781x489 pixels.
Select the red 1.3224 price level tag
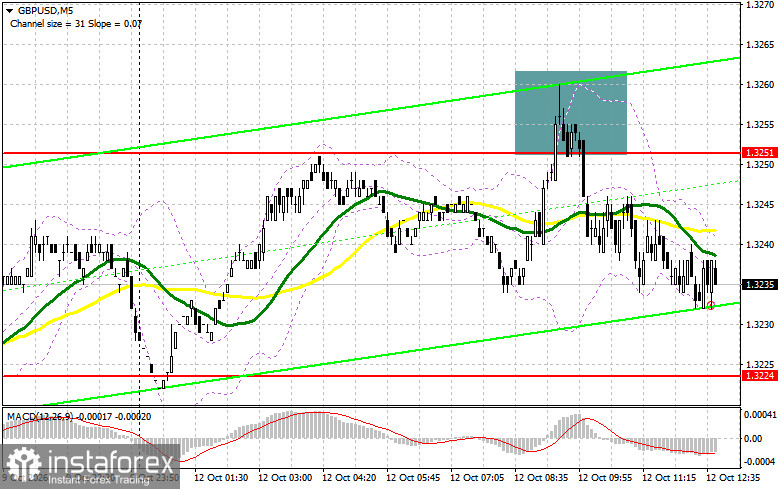tap(760, 375)
